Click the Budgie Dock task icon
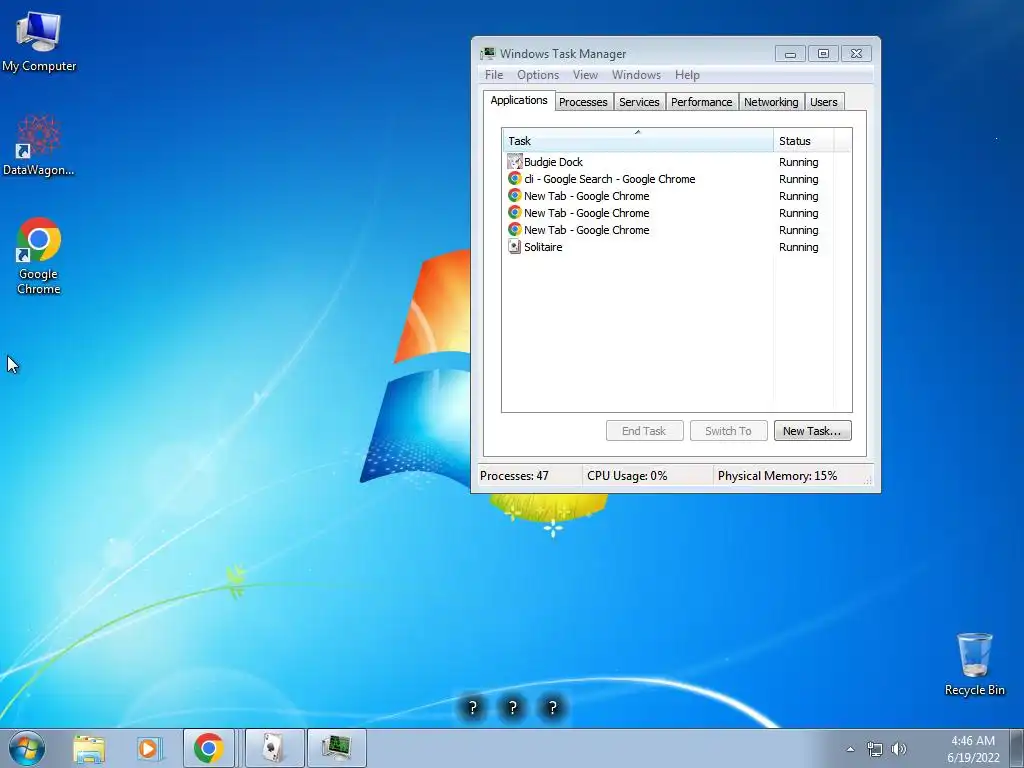1024x768 pixels. 515,161
